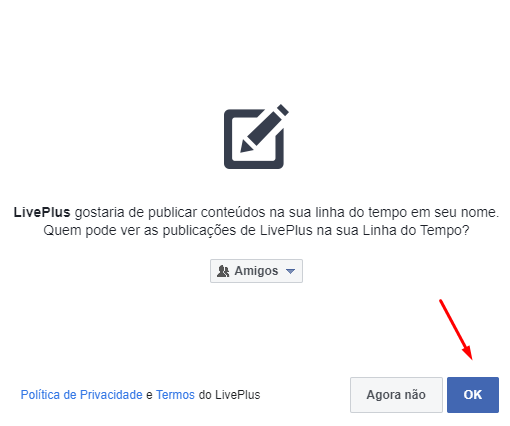This screenshot has height=426, width=510.
Task: Confirm permission with the OK button
Action: pyautogui.click(x=473, y=395)
